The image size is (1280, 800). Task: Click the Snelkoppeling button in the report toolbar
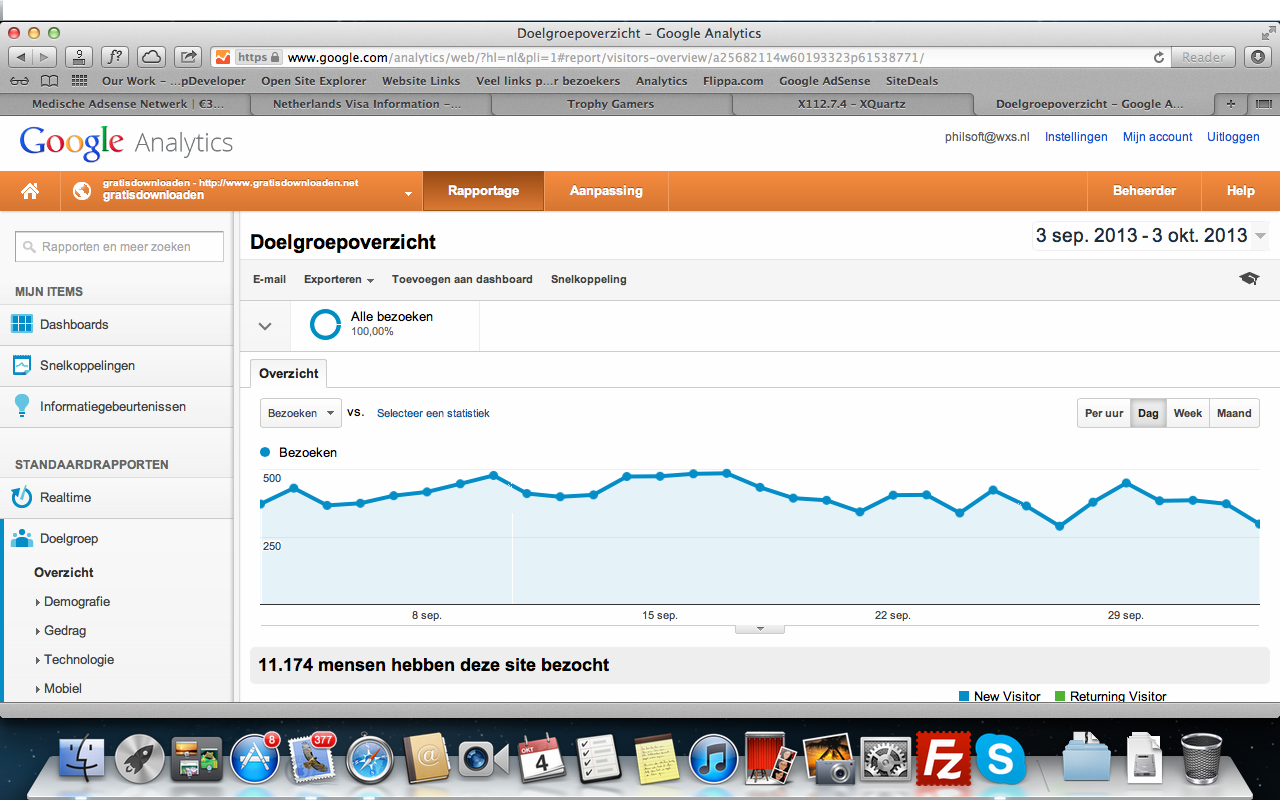pos(589,279)
